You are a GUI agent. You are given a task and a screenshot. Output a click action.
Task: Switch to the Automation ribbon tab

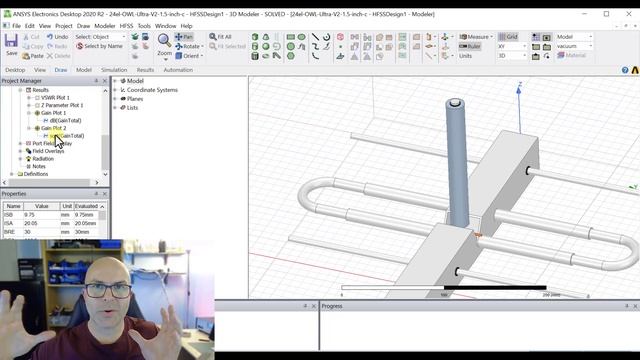(x=178, y=70)
